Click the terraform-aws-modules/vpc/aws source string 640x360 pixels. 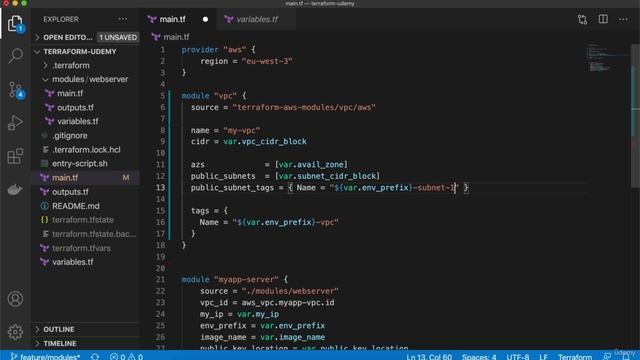tap(304, 107)
